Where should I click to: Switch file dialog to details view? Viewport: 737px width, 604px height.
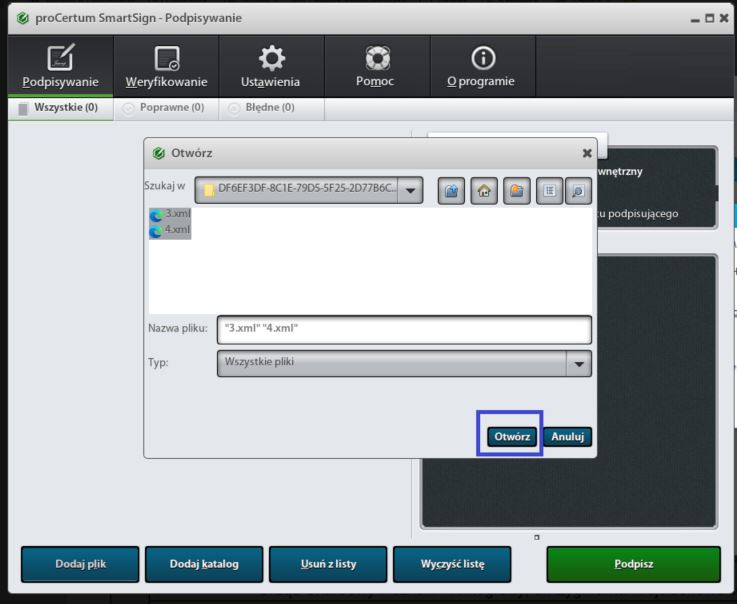point(578,191)
